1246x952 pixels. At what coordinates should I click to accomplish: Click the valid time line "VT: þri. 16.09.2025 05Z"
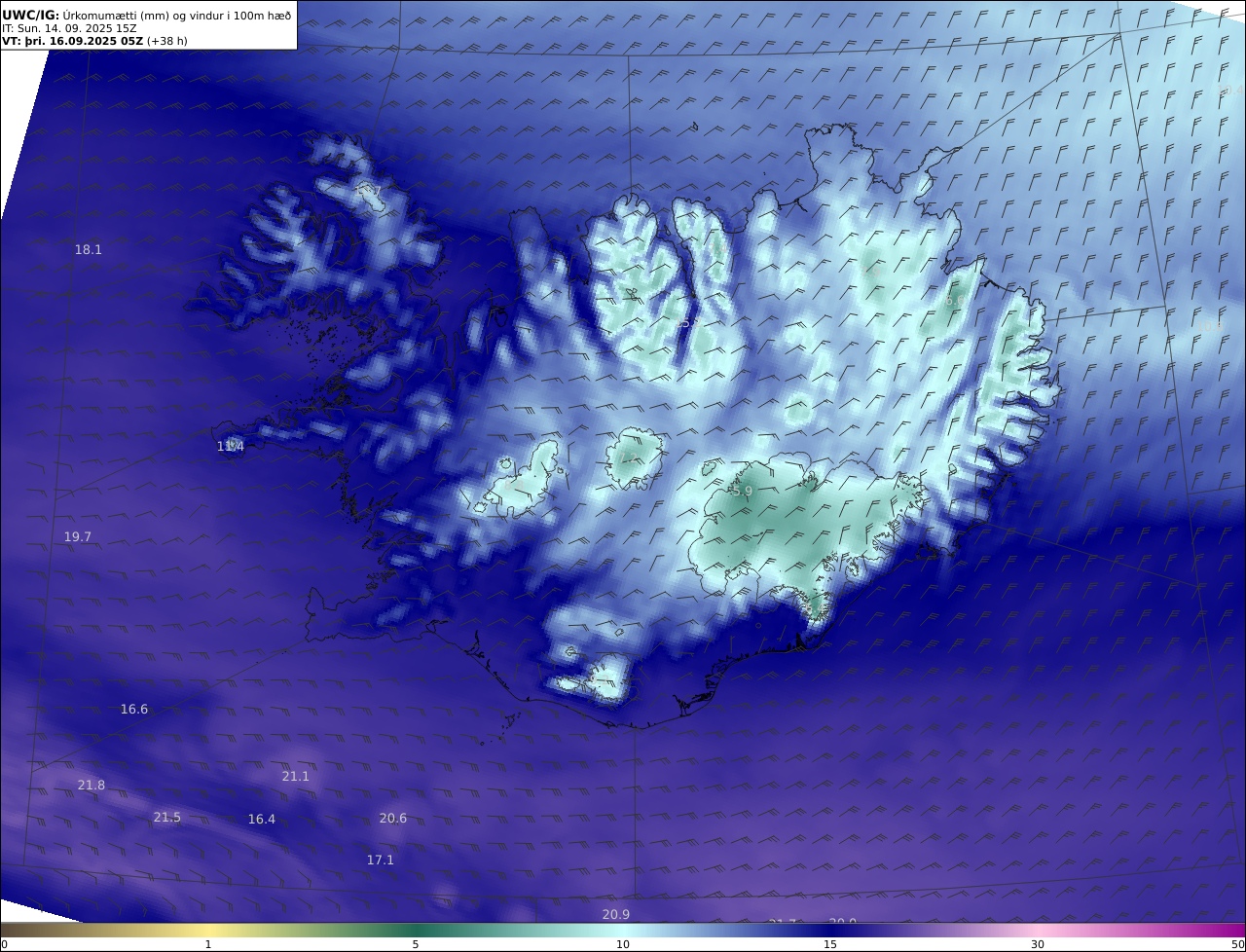(73, 41)
